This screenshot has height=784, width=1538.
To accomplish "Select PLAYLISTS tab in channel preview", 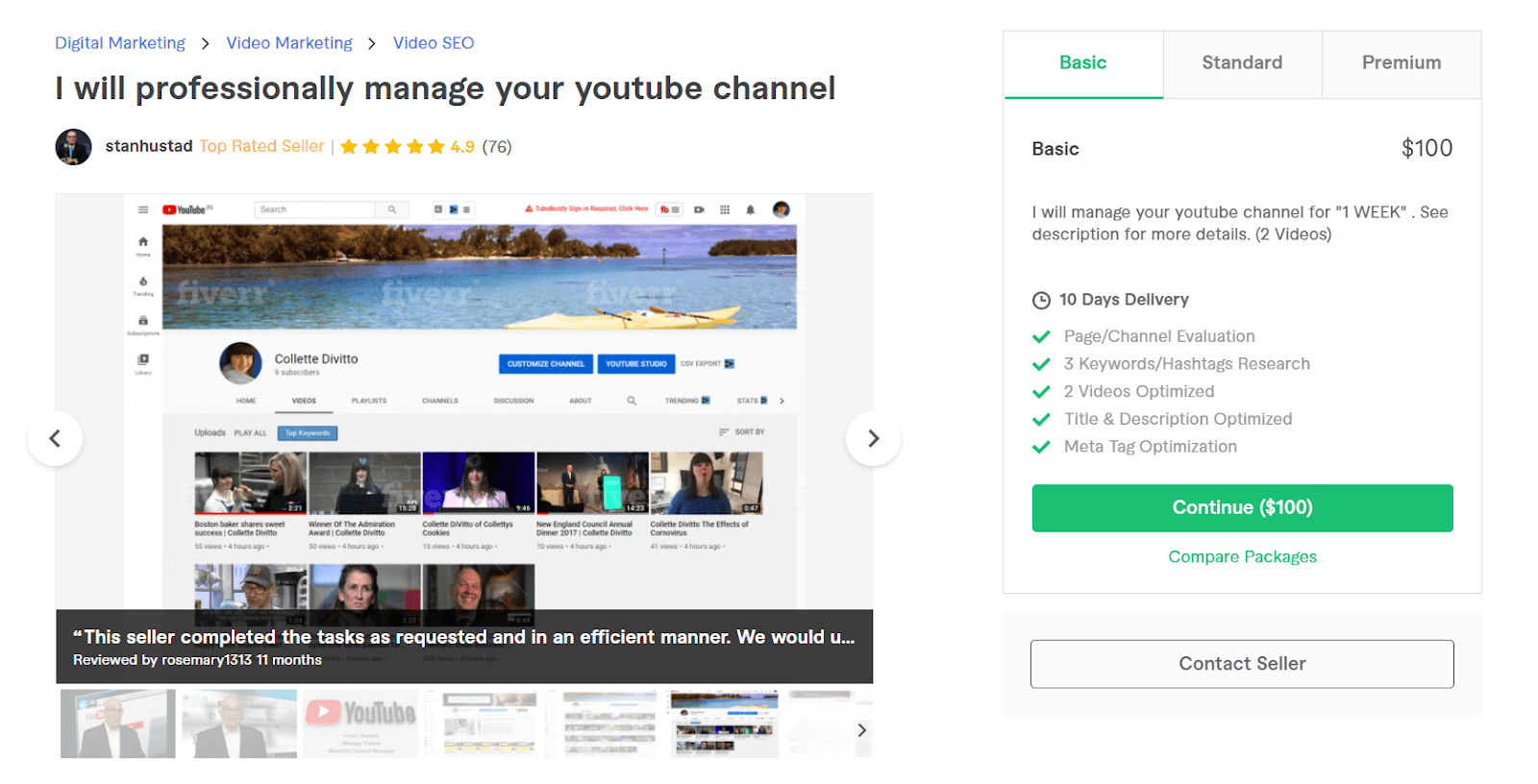I will 369,401.
